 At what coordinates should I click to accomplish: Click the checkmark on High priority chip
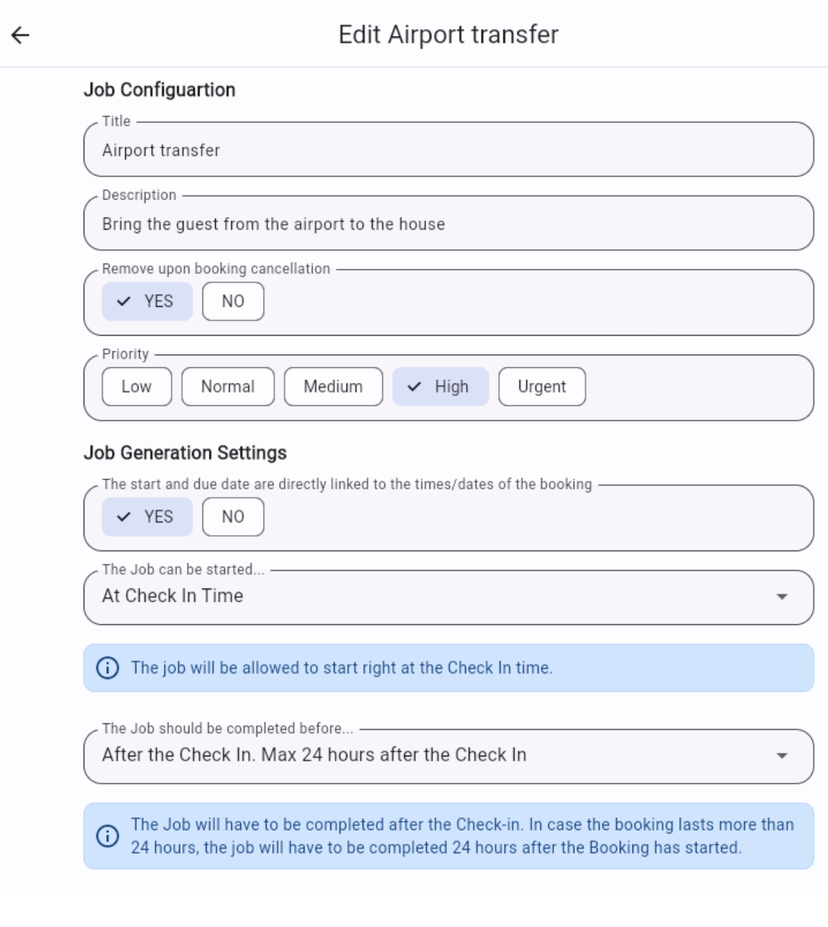tap(415, 387)
